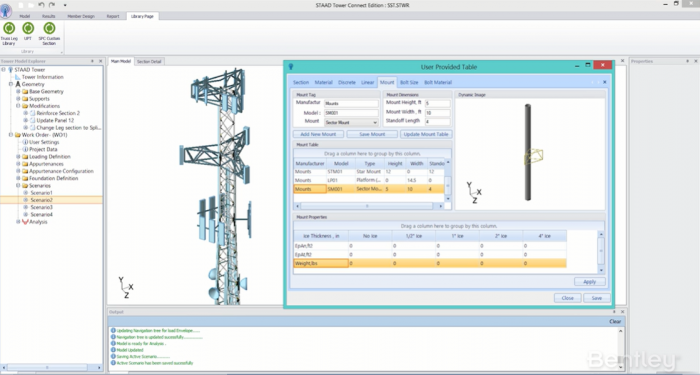Open the Truss Leg Library icon
This screenshot has width=700, height=375.
tap(9, 29)
